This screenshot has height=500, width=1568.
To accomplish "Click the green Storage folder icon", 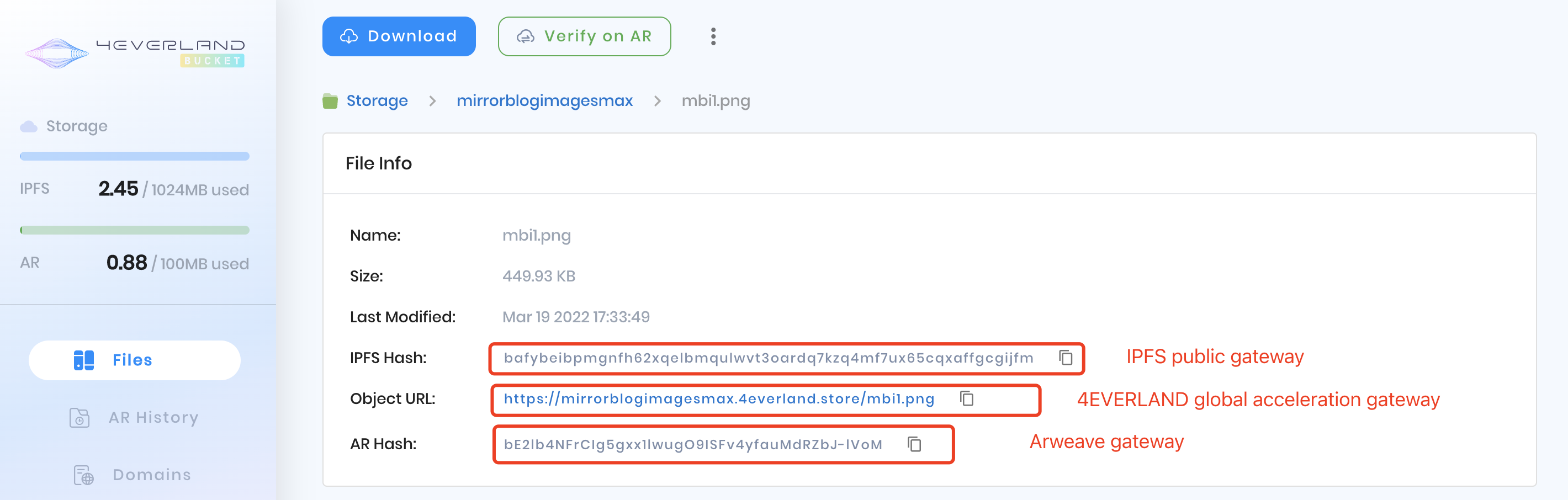I will click(330, 101).
